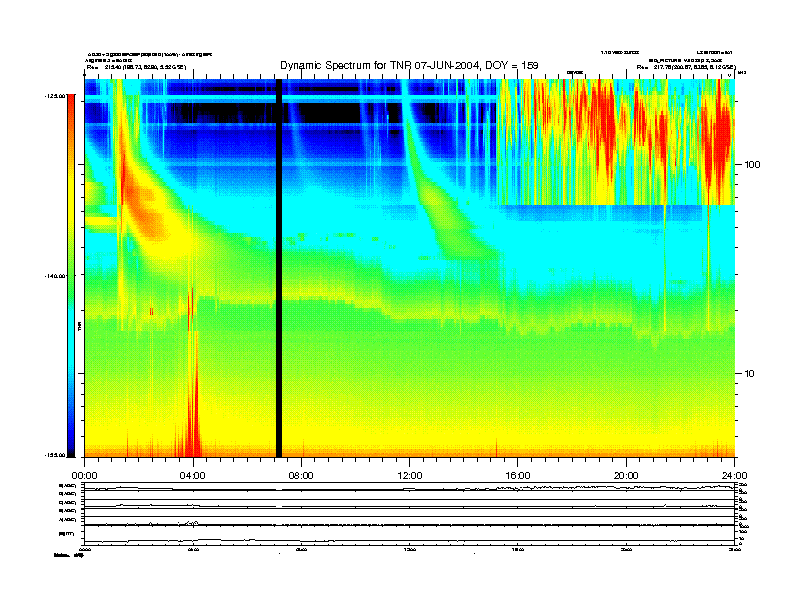This screenshot has width=792, height=612.
Task: Click the plot title "Dynamic Spectrum for TNR 07-JUN-2004, DOY = 159"
Action: tap(409, 66)
